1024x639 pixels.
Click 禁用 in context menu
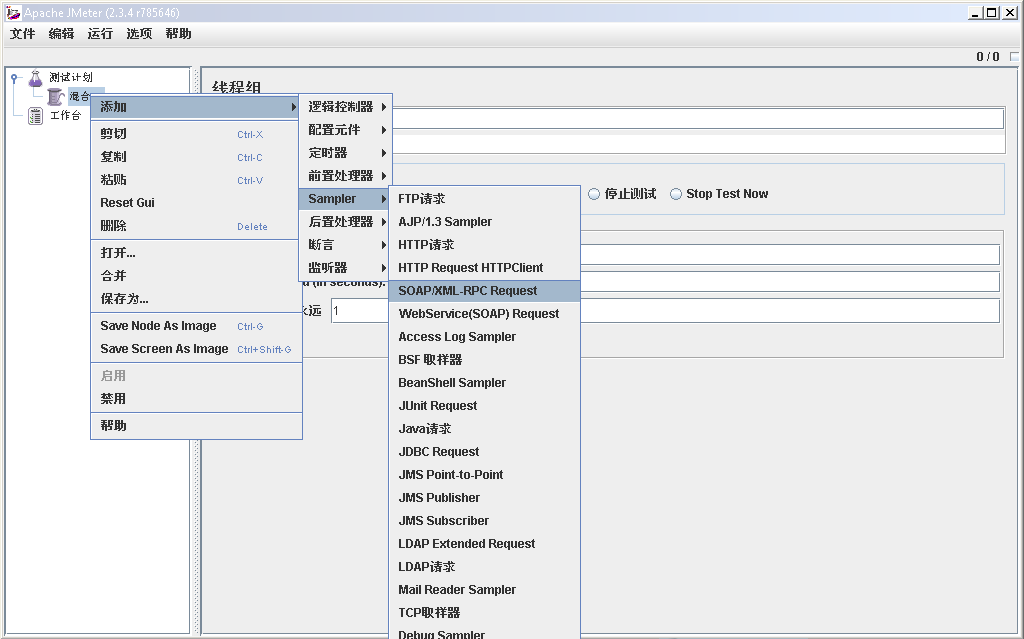click(113, 399)
